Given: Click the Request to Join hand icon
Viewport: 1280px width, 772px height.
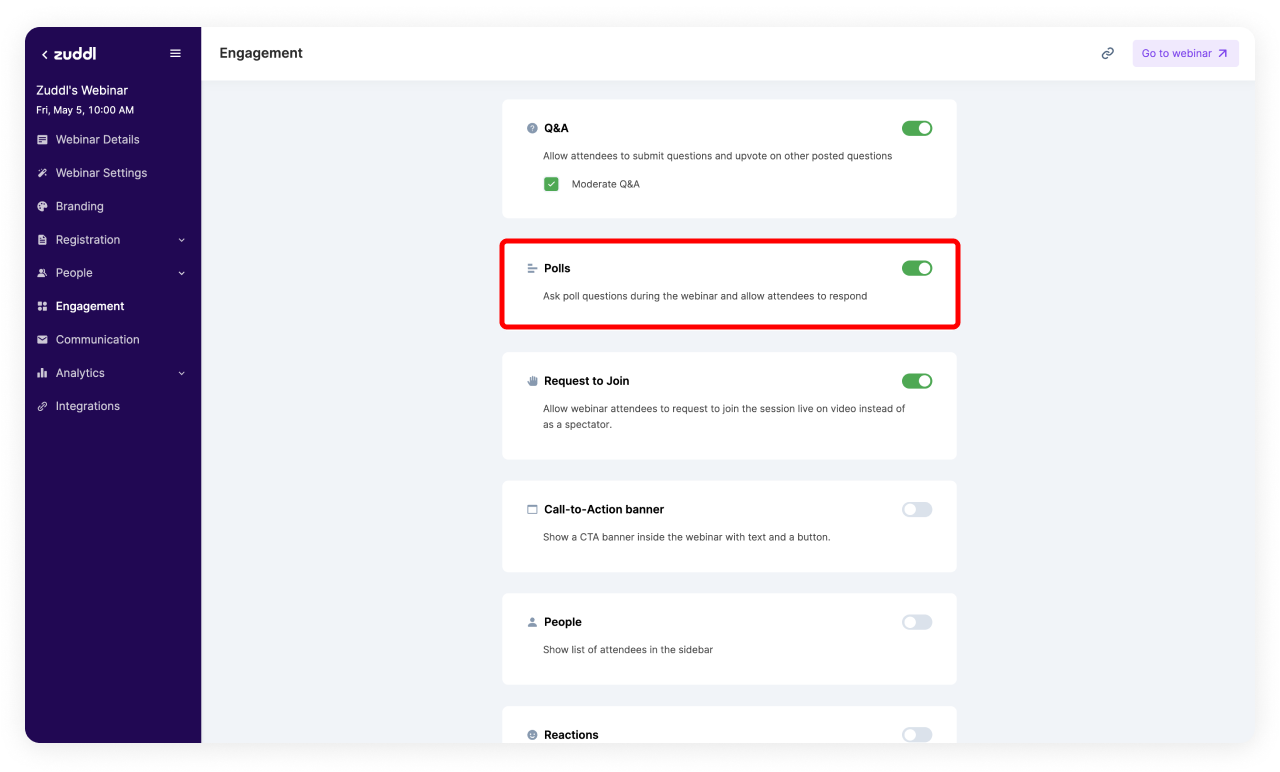Looking at the screenshot, I should [532, 381].
